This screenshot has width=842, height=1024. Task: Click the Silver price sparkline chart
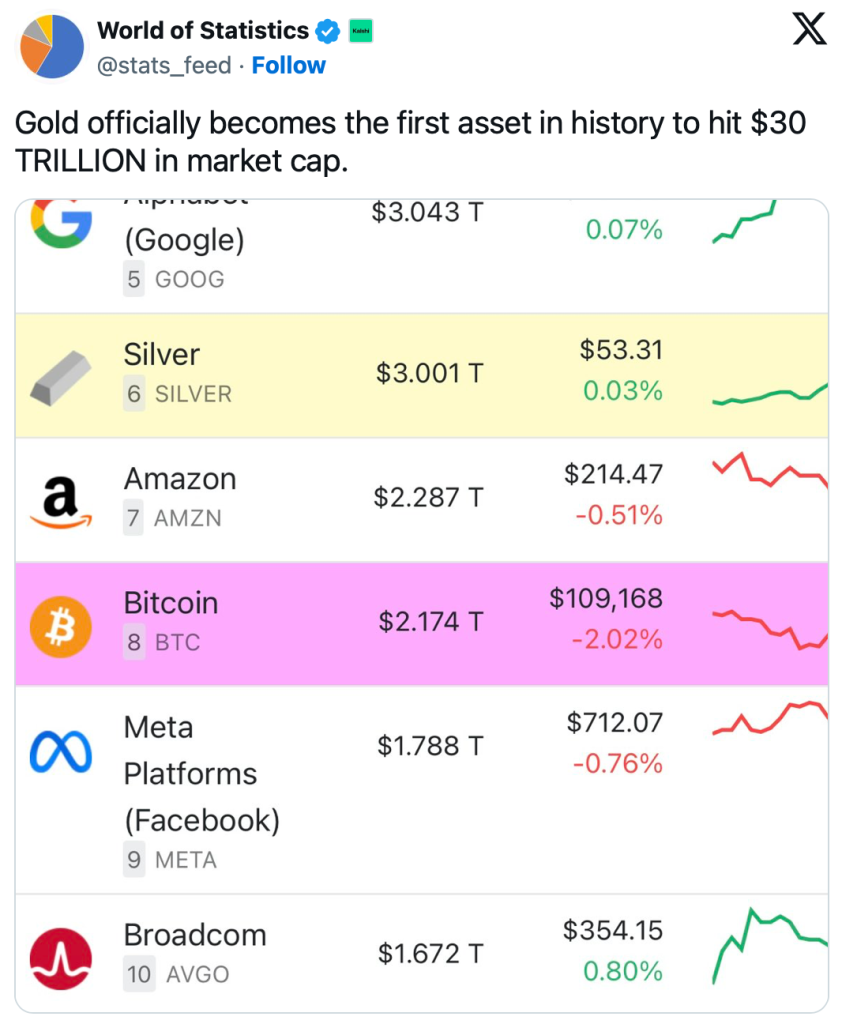click(x=770, y=395)
